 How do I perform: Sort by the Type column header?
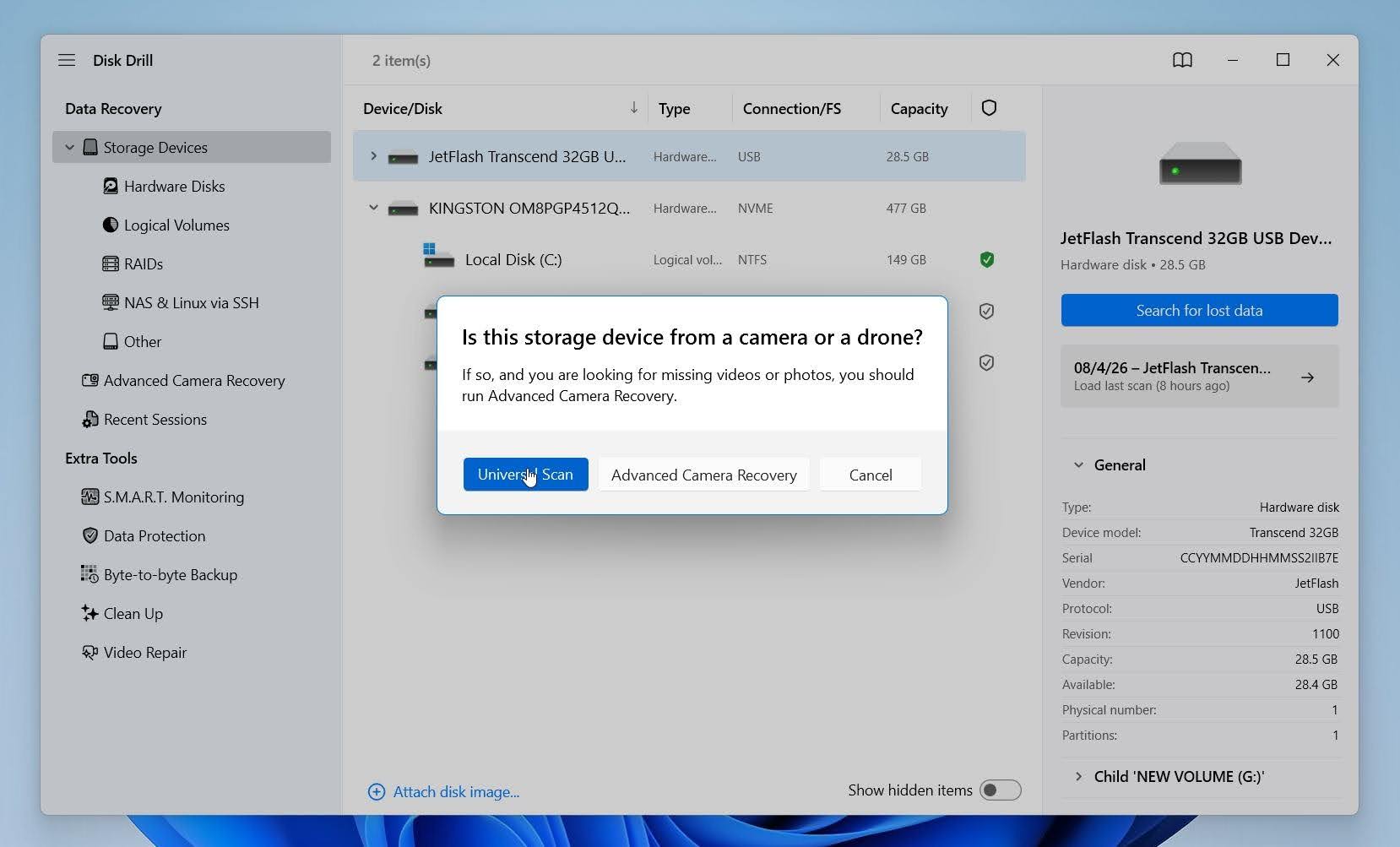[x=674, y=108]
